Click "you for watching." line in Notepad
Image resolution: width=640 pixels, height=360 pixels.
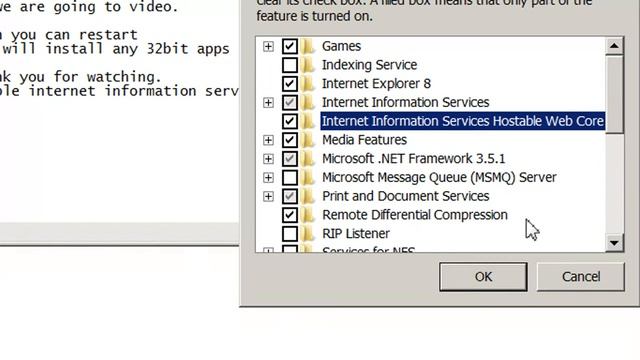90,77
